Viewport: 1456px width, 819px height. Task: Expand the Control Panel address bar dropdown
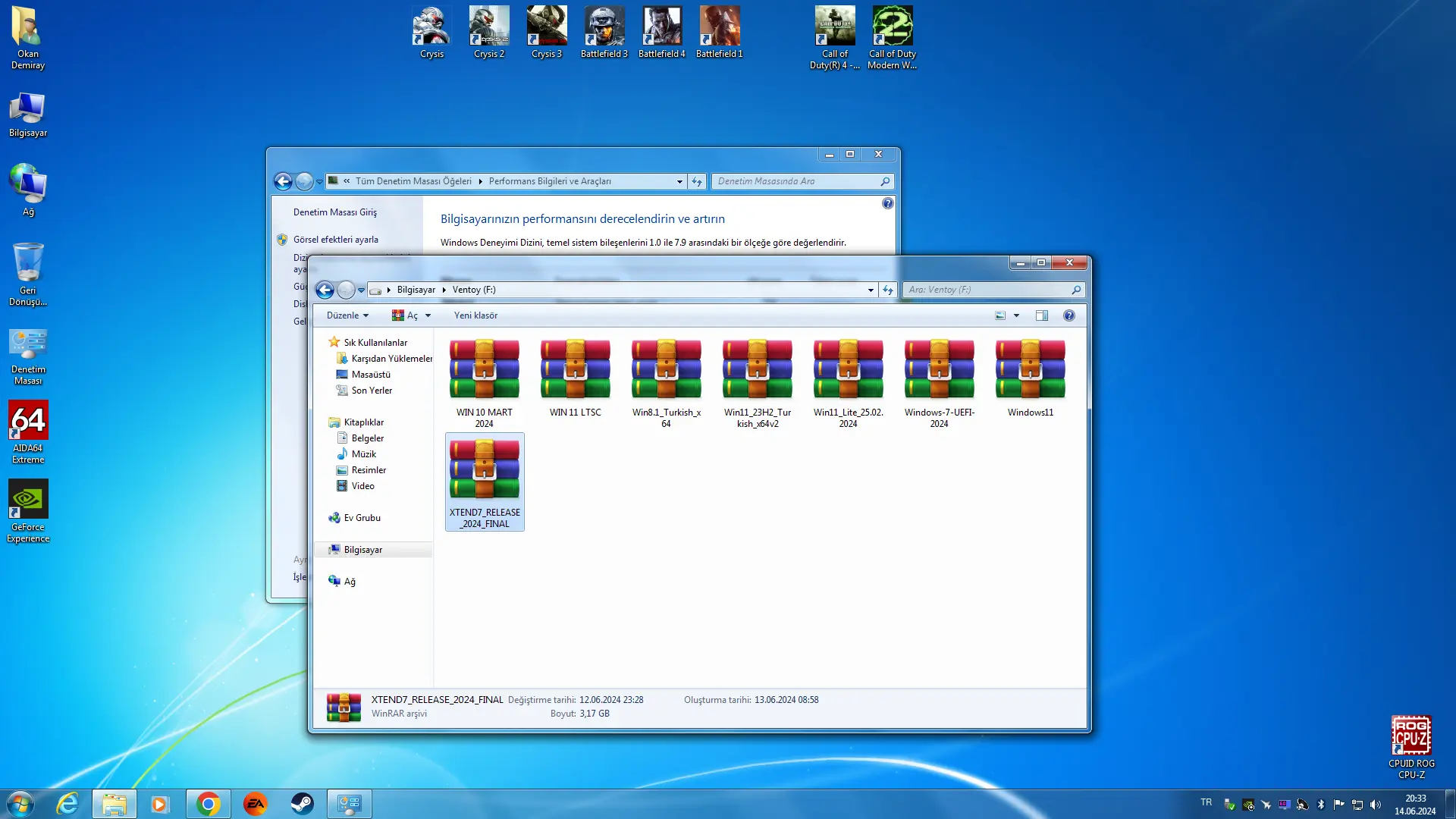click(679, 181)
